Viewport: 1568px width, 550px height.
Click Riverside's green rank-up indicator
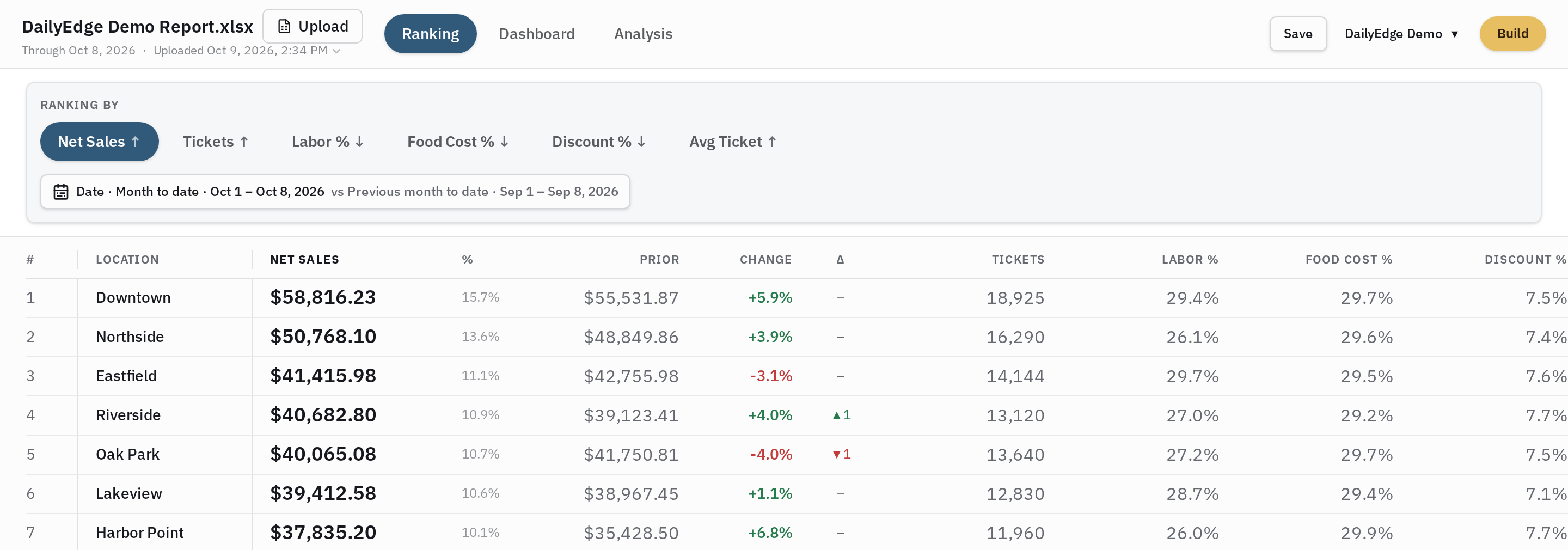pyautogui.click(x=841, y=415)
